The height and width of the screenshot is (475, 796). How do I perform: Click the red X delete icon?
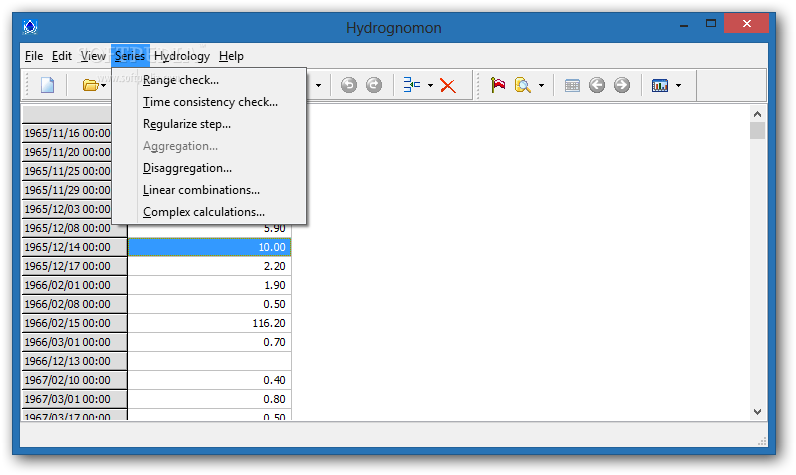[448, 85]
